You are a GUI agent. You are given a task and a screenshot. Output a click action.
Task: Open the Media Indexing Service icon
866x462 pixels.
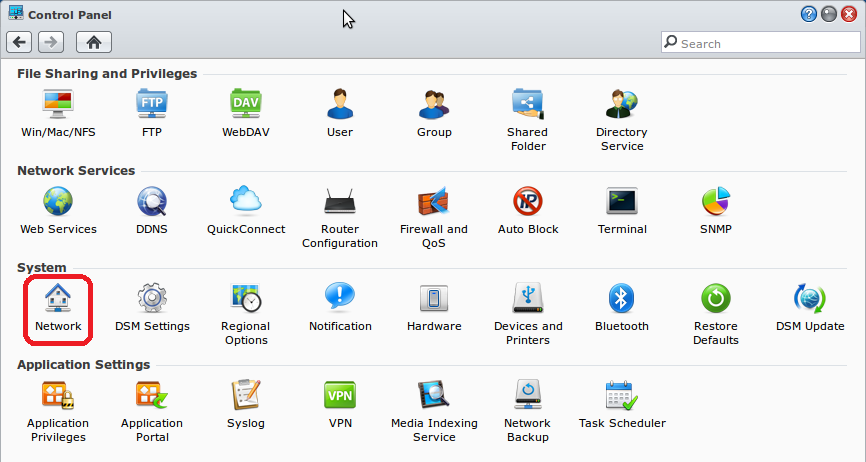pyautogui.click(x=434, y=395)
